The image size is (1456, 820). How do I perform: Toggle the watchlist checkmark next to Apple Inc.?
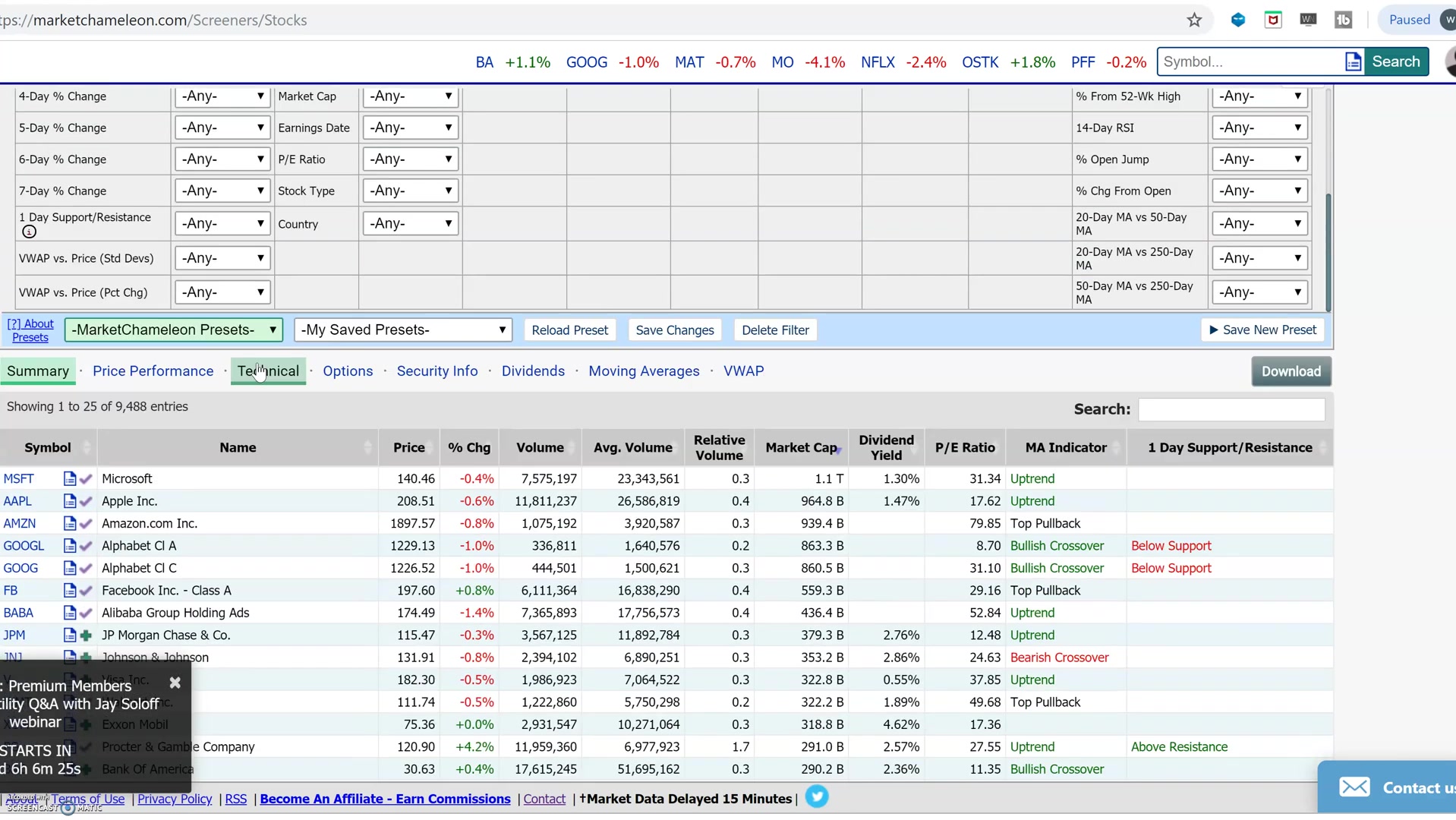[x=85, y=501]
